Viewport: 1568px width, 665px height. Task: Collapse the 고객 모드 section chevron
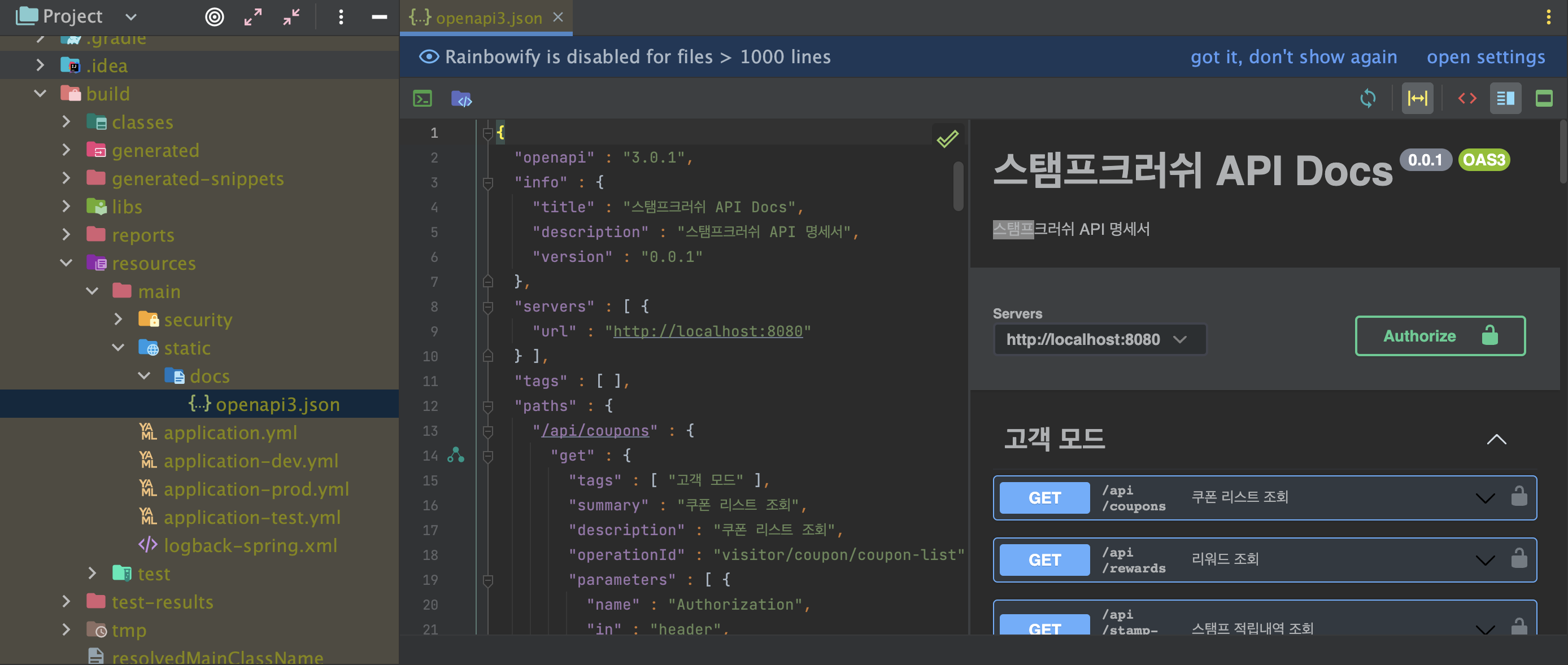(1497, 439)
